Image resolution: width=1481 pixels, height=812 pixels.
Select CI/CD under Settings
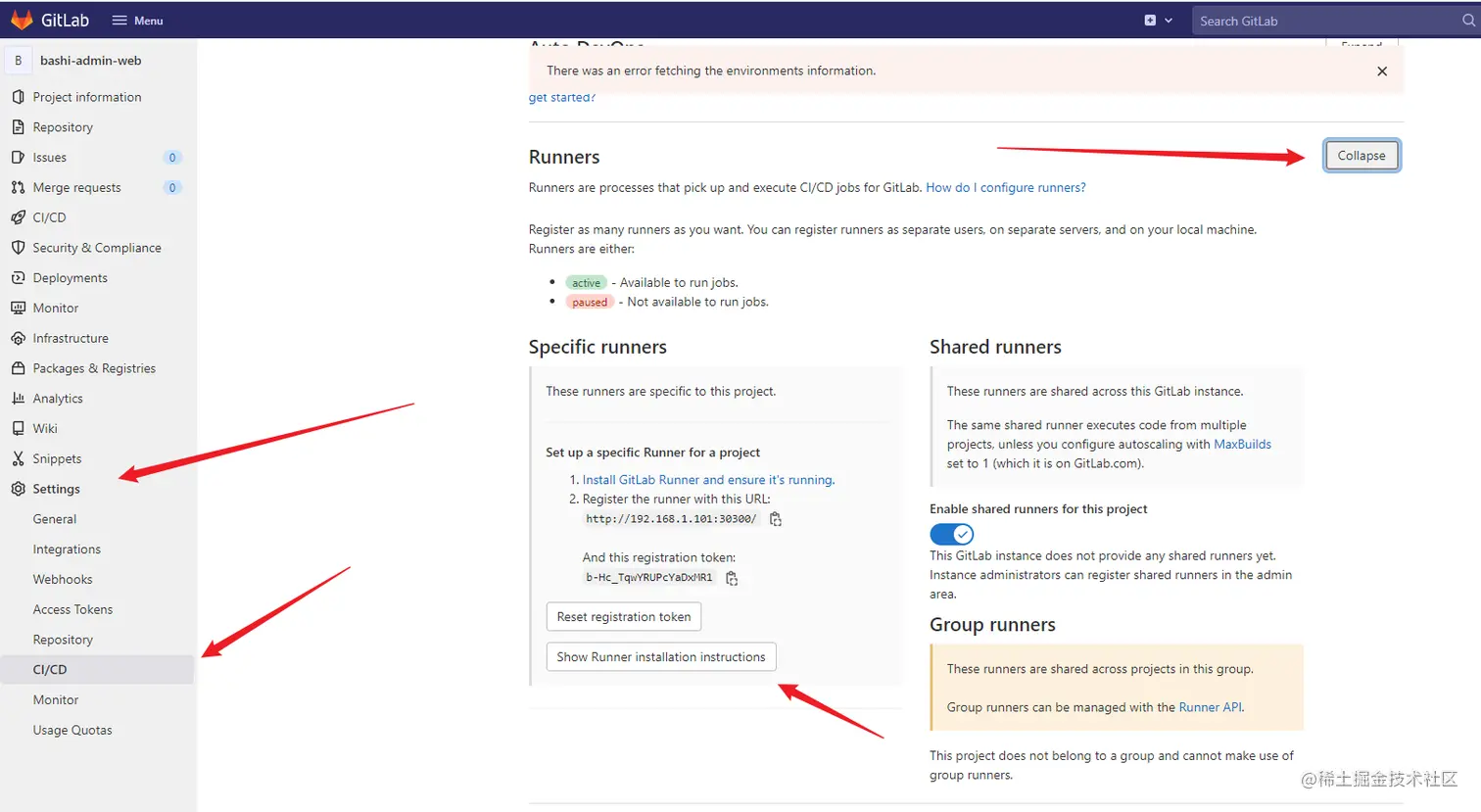(98, 670)
